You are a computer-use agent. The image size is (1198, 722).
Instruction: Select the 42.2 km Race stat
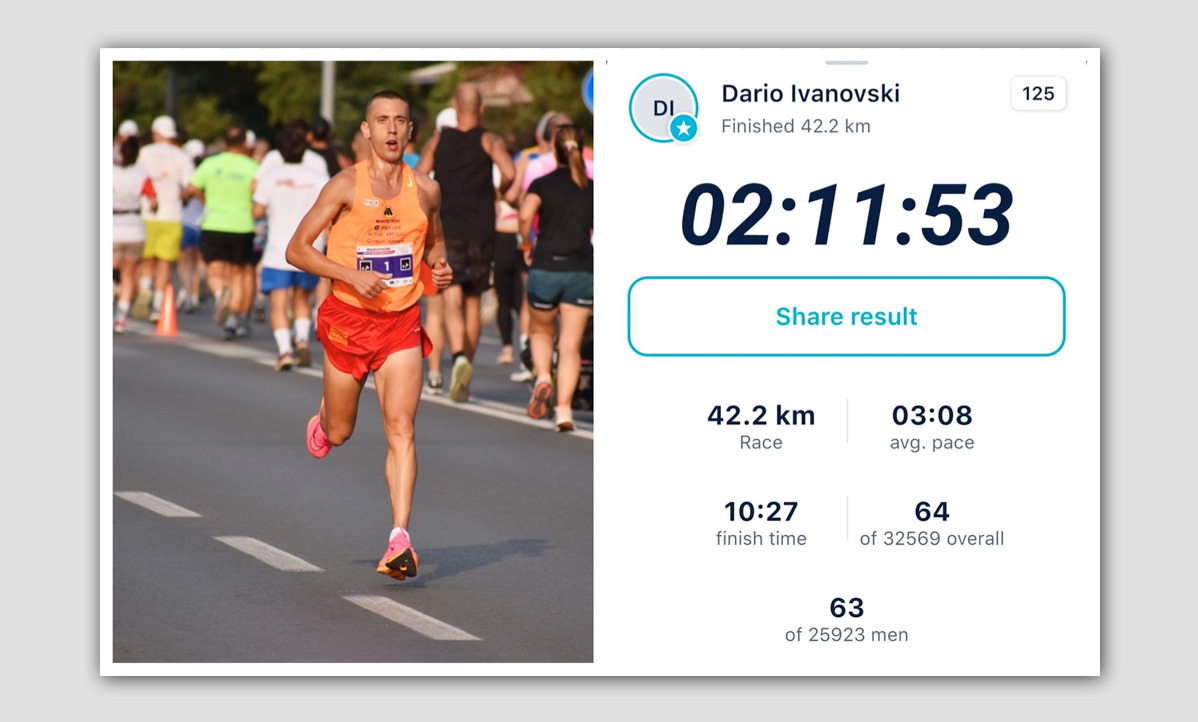pyautogui.click(x=761, y=426)
